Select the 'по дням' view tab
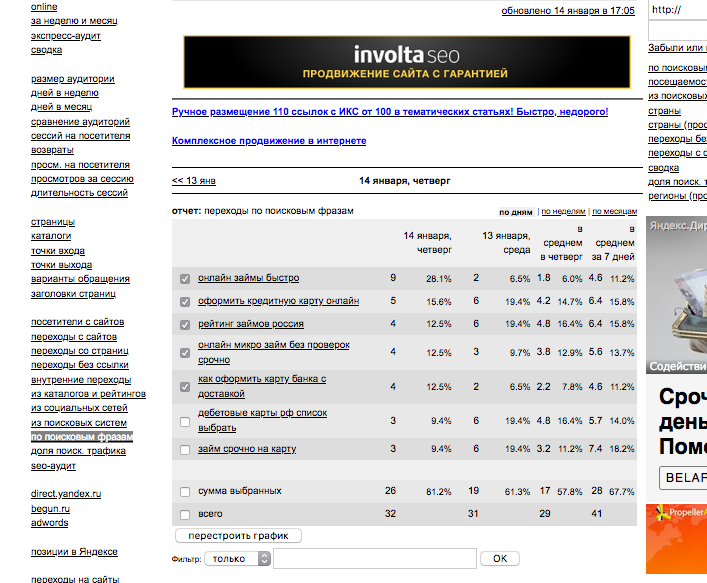This screenshot has height=583, width=707. pos(516,212)
